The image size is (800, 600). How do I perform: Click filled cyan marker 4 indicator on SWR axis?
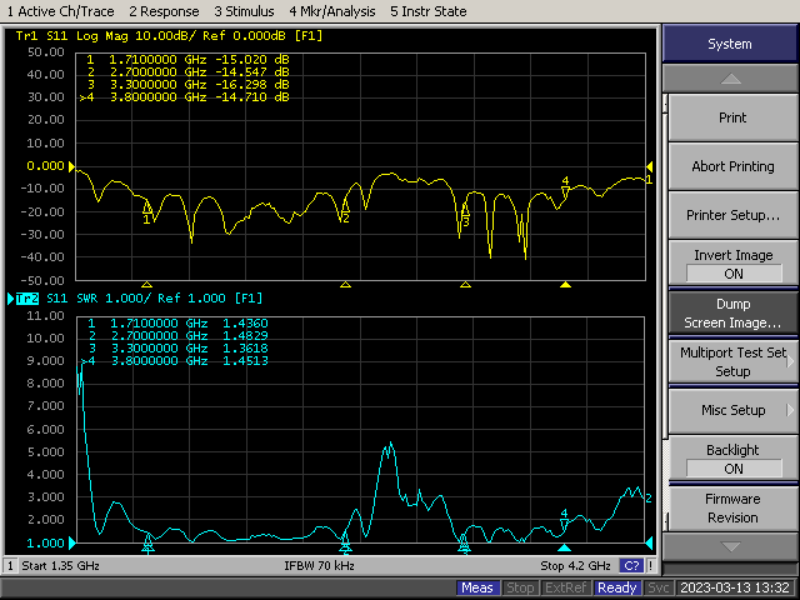[564, 548]
